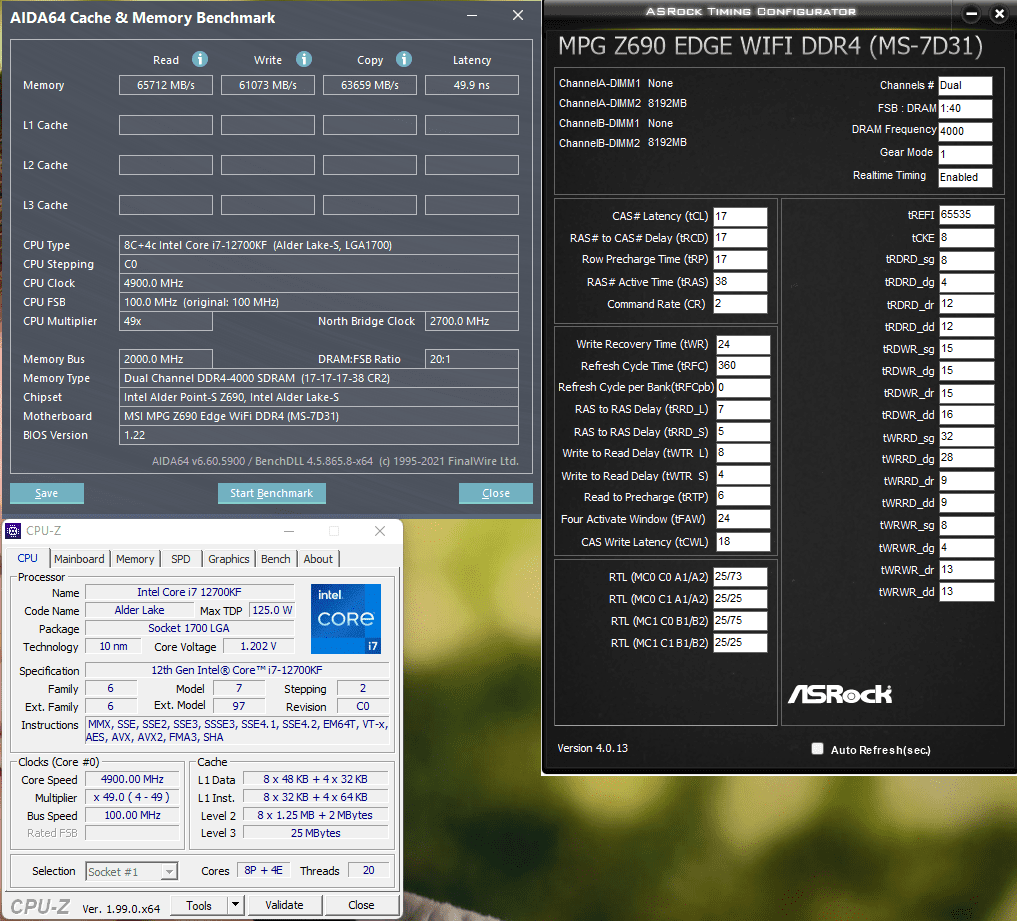Screen dimensions: 1017x921
Task: Click the Level 3 cache 25 MBytes value
Action: 315,833
